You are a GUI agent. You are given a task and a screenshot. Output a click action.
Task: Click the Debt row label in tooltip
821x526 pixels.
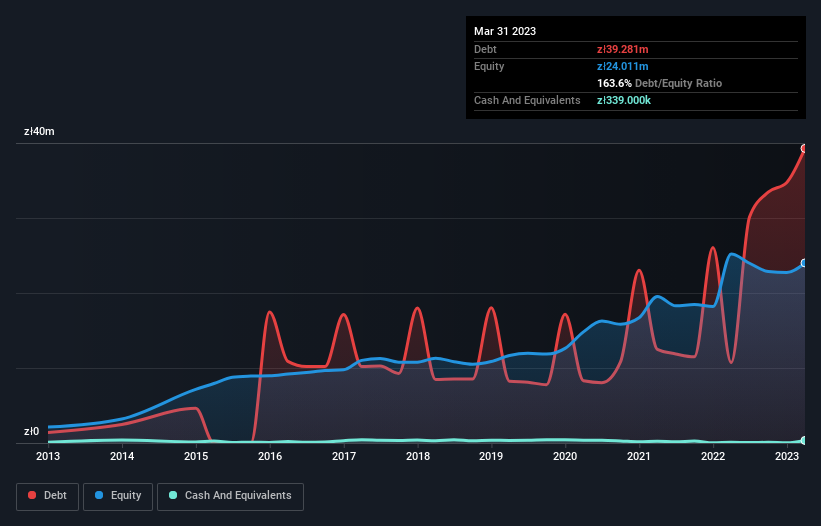485,49
